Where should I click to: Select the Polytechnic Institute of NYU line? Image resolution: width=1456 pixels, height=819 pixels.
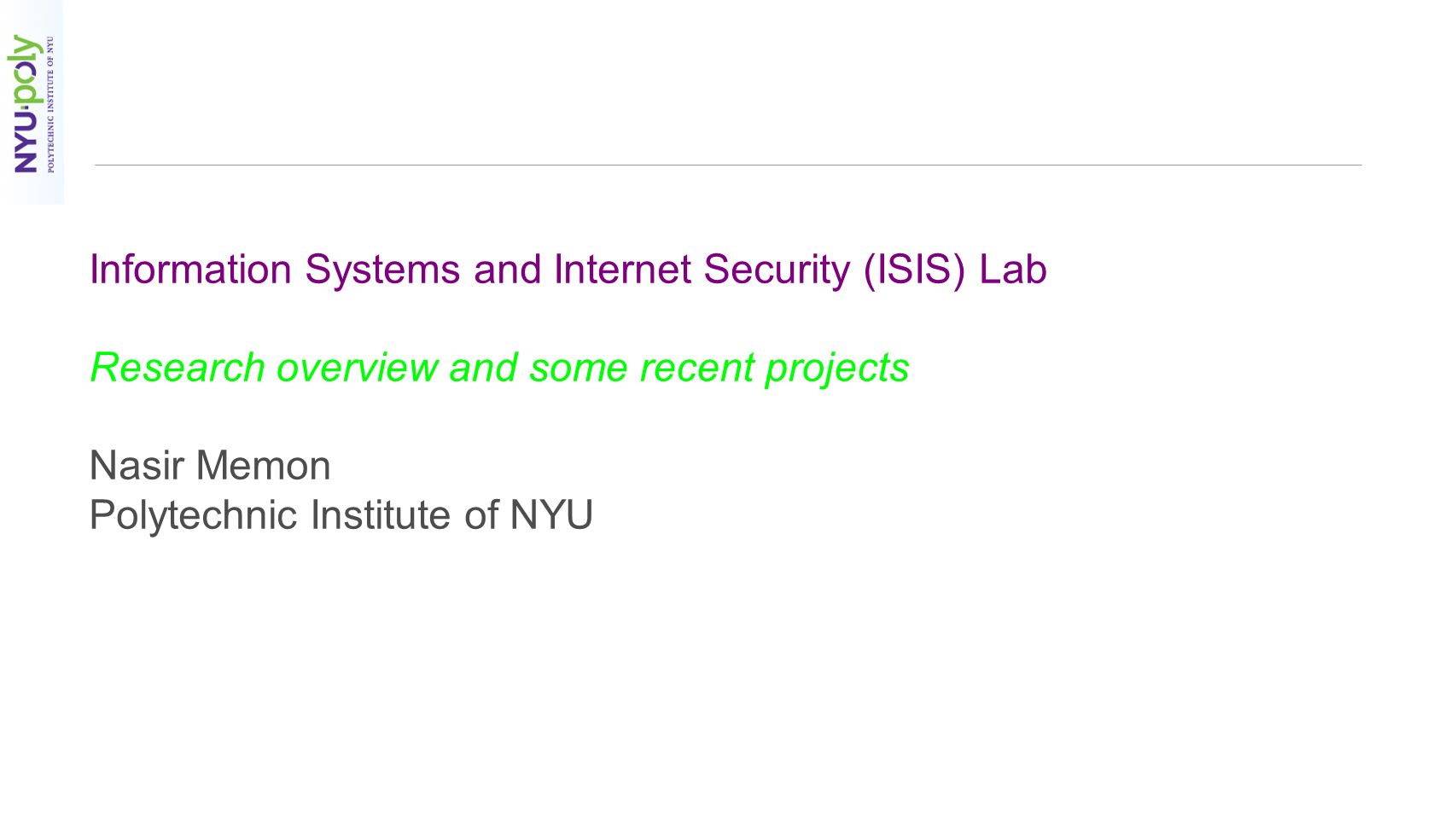pyautogui.click(x=341, y=516)
